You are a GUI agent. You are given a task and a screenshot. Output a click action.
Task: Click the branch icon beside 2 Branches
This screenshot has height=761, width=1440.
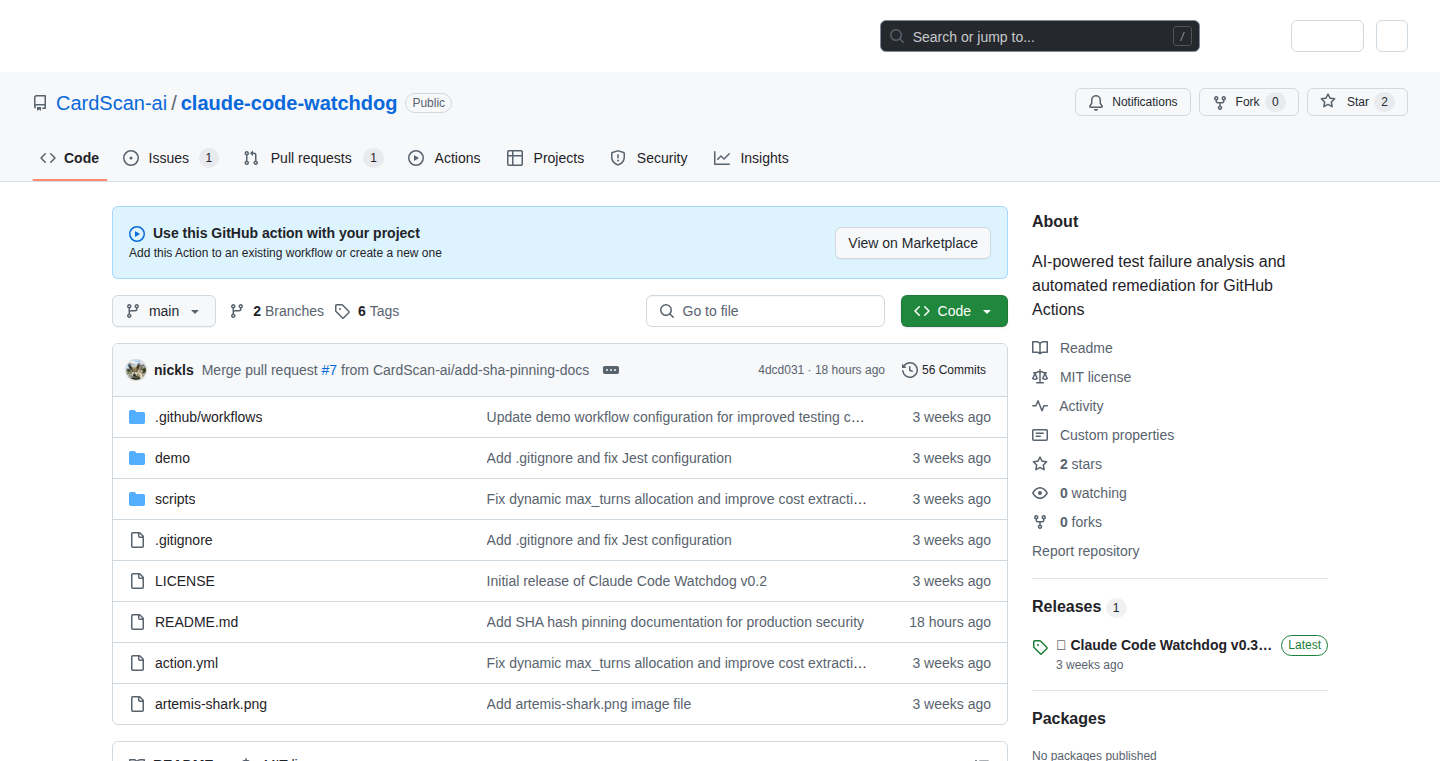click(237, 311)
